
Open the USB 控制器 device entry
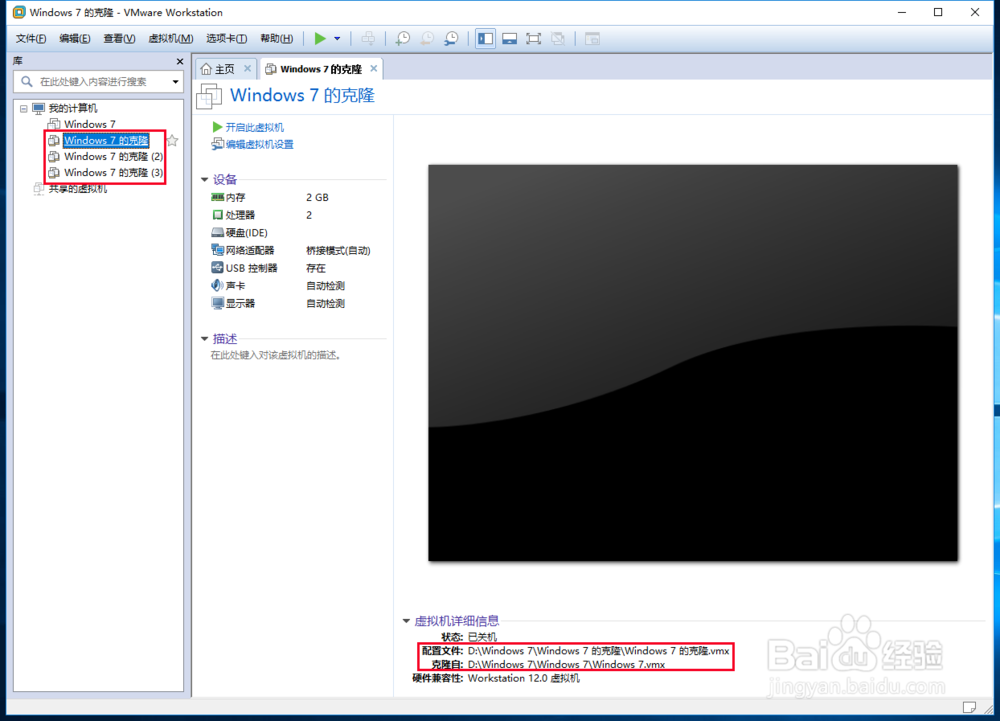[251, 268]
